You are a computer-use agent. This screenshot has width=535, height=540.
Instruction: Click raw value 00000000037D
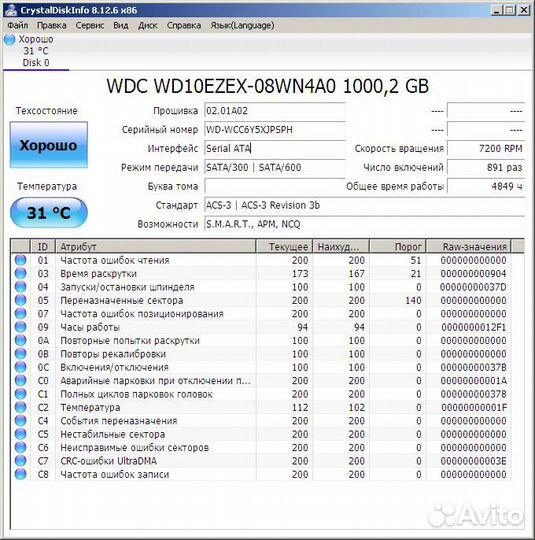tap(473, 287)
